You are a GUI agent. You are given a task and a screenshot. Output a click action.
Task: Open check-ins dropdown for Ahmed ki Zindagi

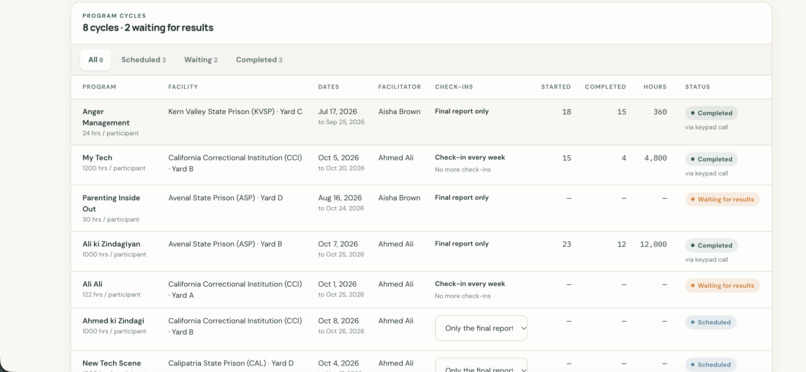[x=481, y=328]
